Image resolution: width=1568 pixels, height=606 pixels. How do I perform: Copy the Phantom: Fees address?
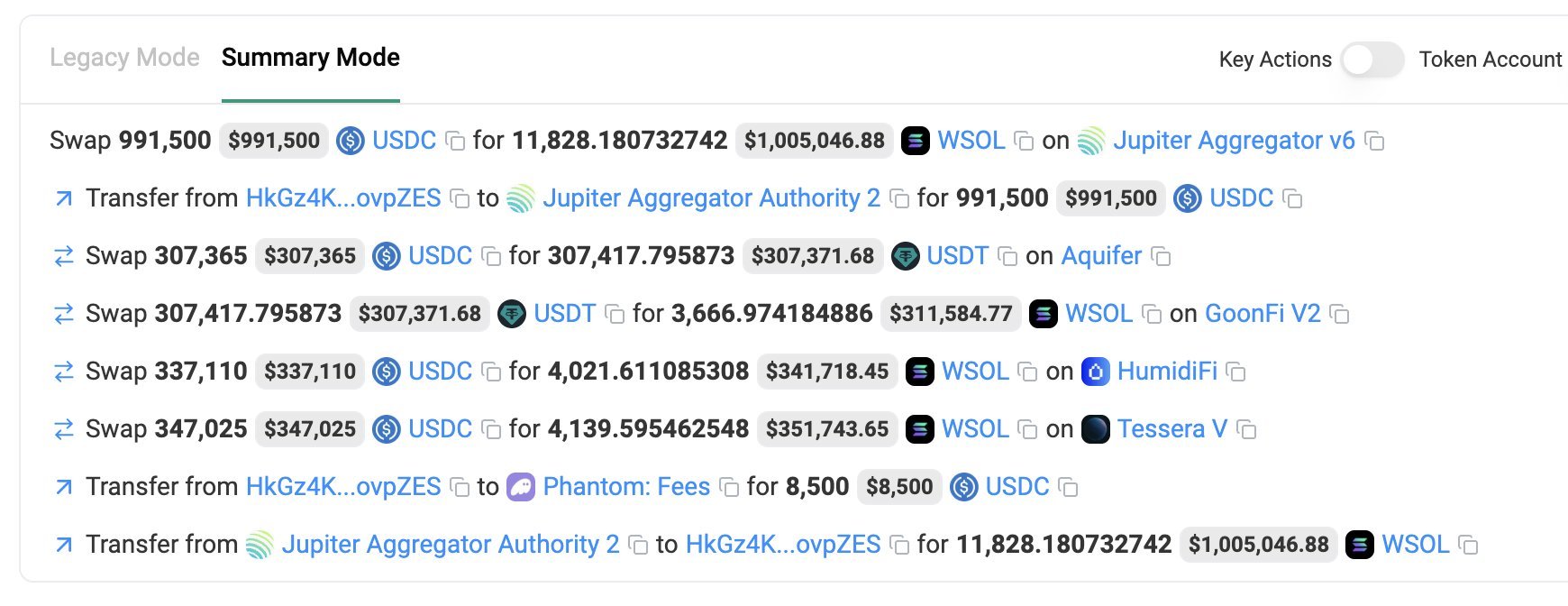(730, 488)
